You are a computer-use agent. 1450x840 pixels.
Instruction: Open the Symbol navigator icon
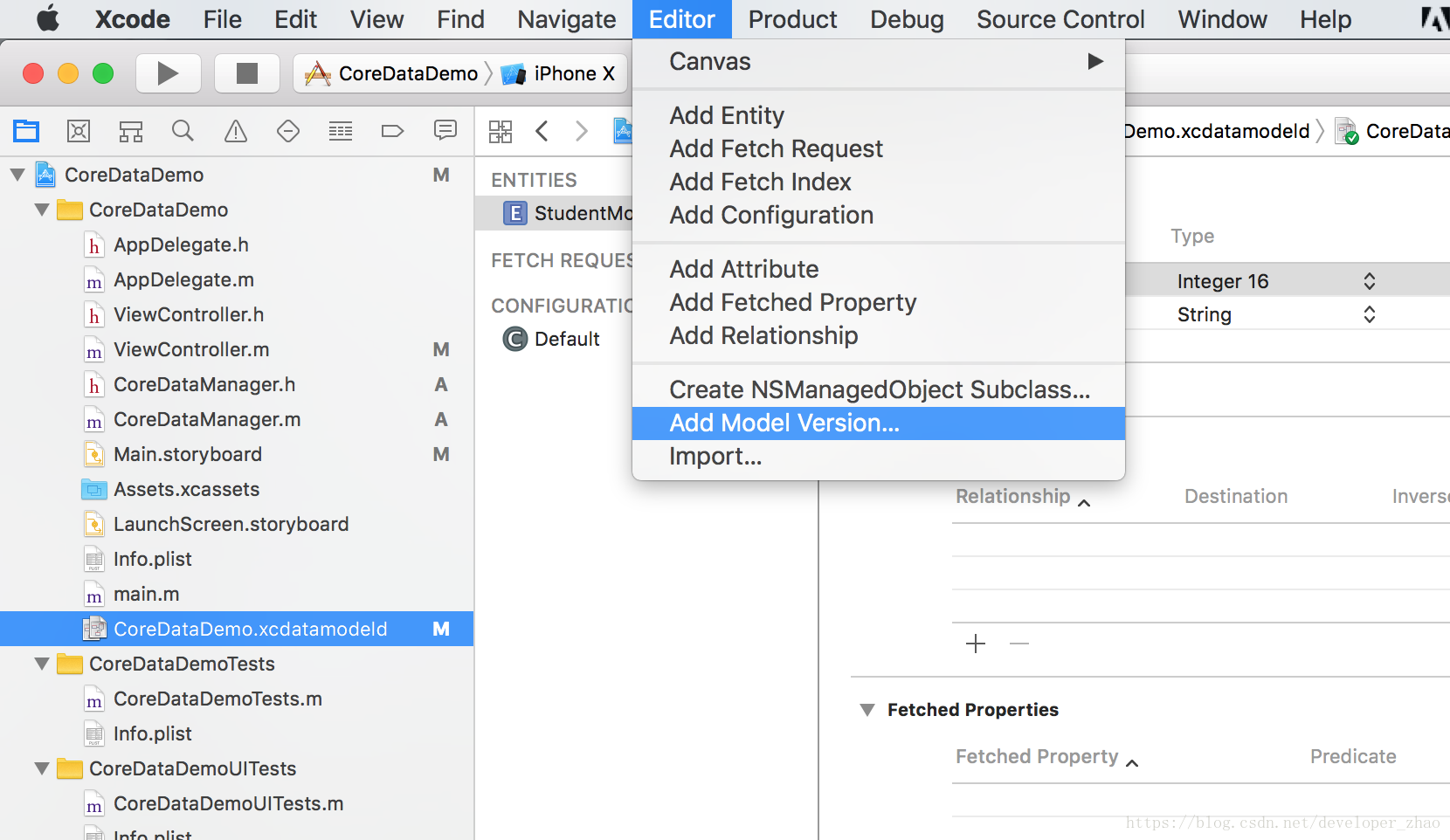[x=131, y=131]
